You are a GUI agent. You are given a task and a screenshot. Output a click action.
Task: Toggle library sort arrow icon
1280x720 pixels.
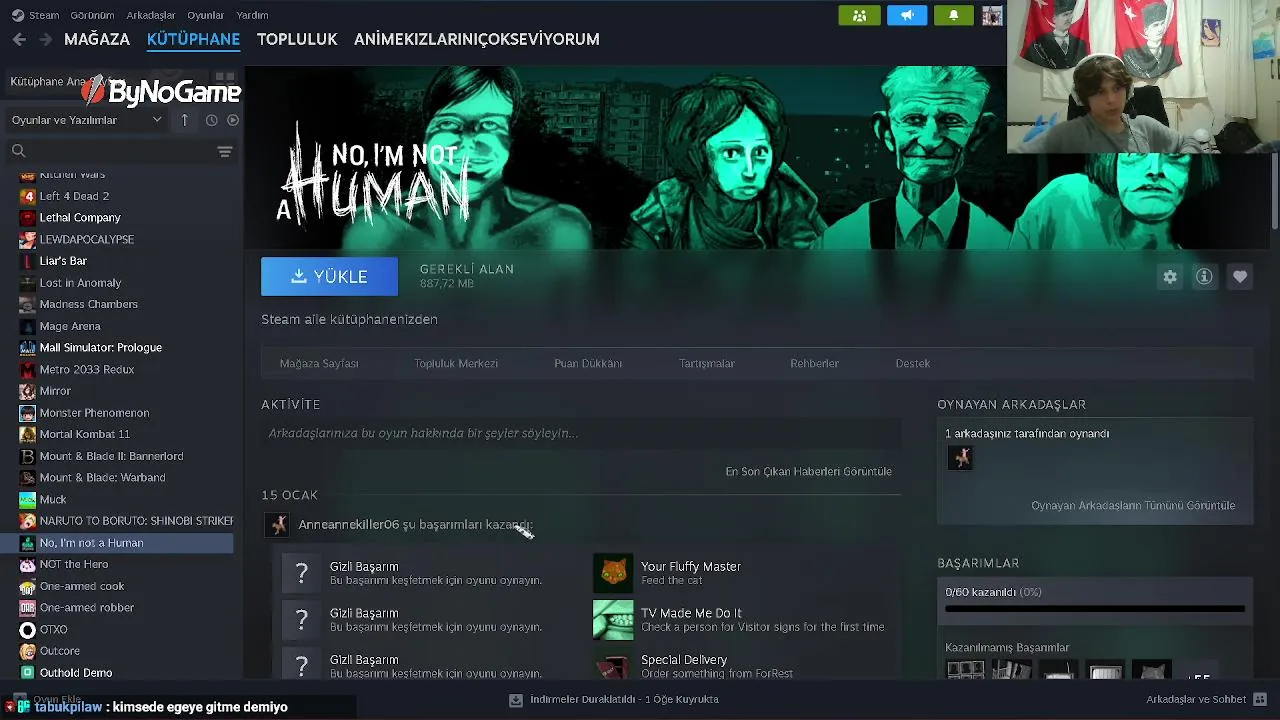pyautogui.click(x=184, y=120)
